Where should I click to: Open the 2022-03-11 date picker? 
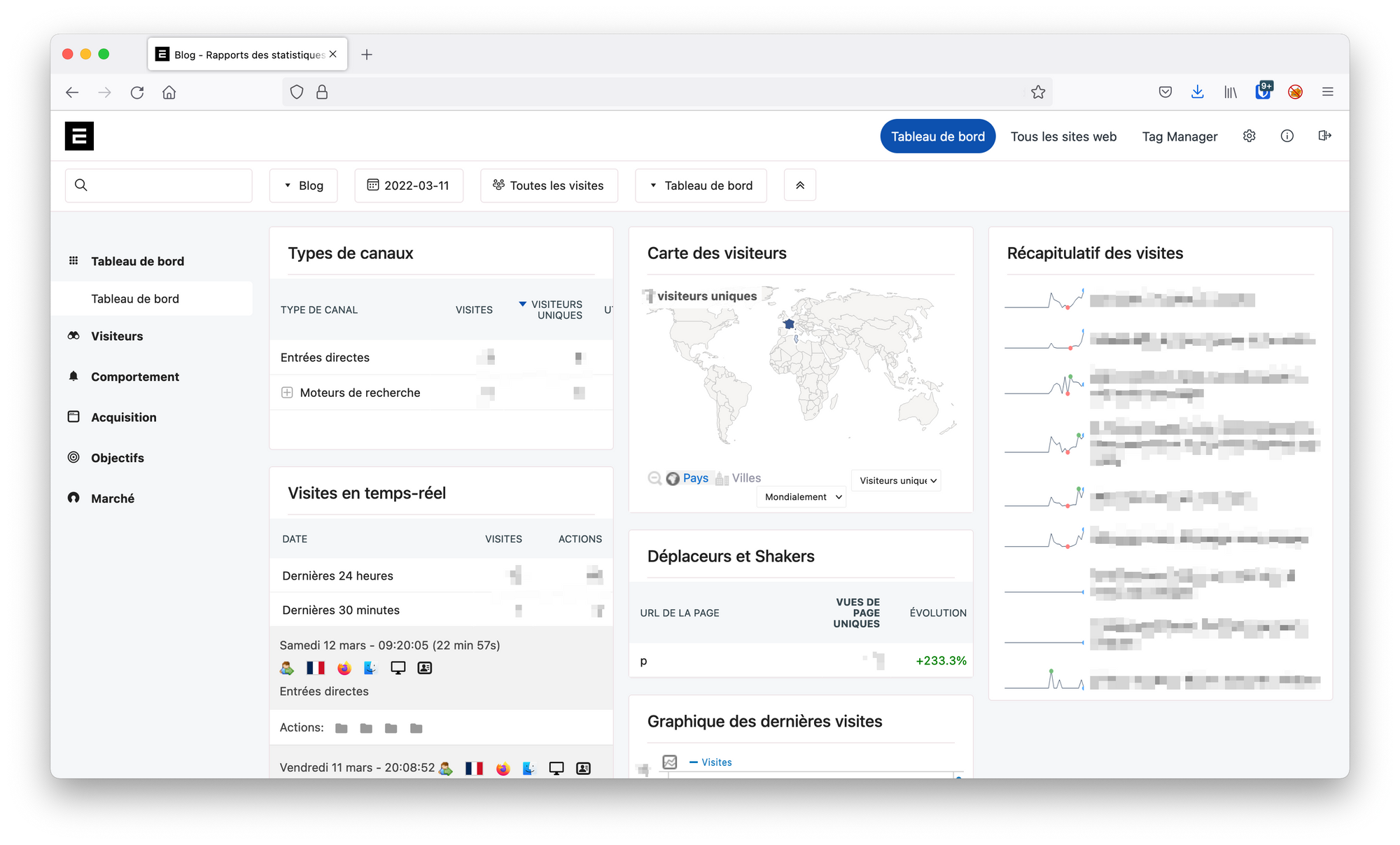409,186
